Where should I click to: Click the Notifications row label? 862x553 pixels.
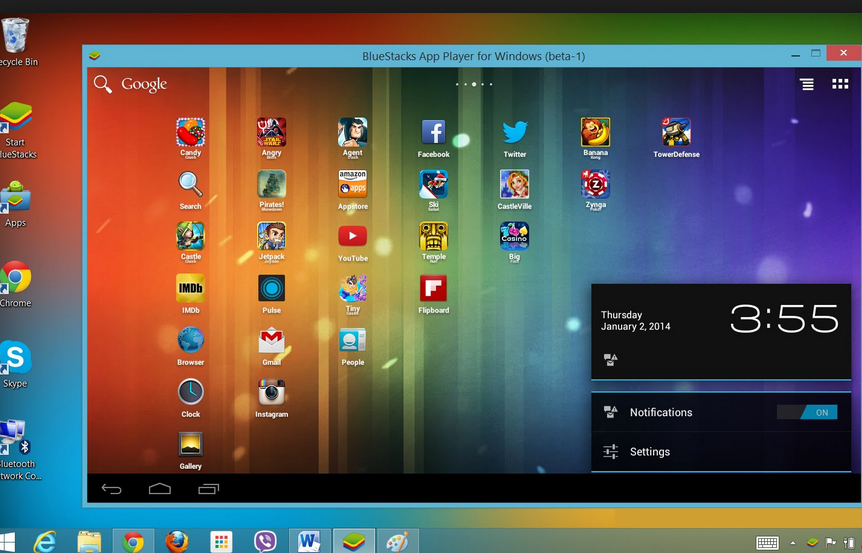coord(661,412)
